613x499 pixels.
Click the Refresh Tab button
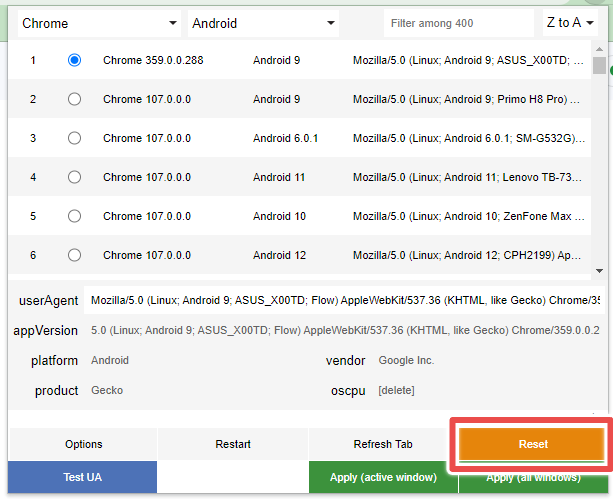[x=383, y=444]
